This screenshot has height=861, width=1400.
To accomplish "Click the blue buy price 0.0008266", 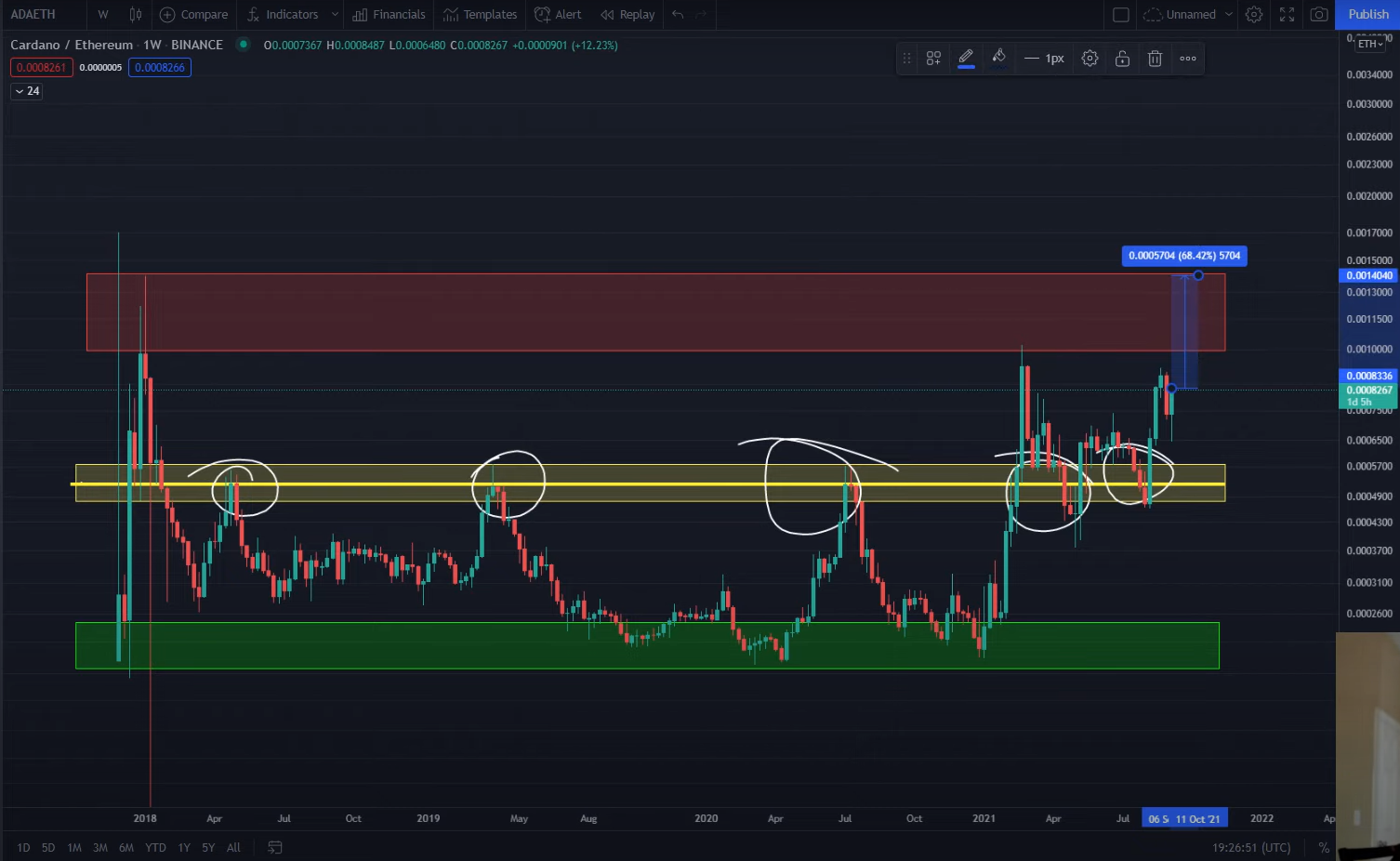I will click(160, 67).
